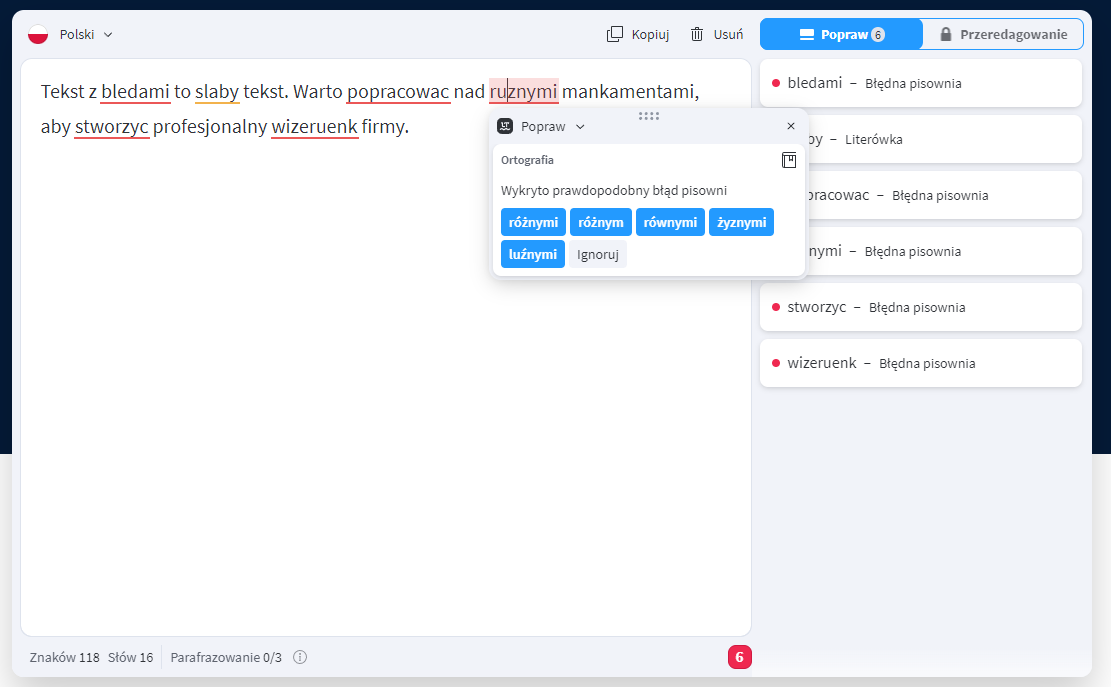Grab the popup drag handle dots
The image size is (1111, 687).
649,115
